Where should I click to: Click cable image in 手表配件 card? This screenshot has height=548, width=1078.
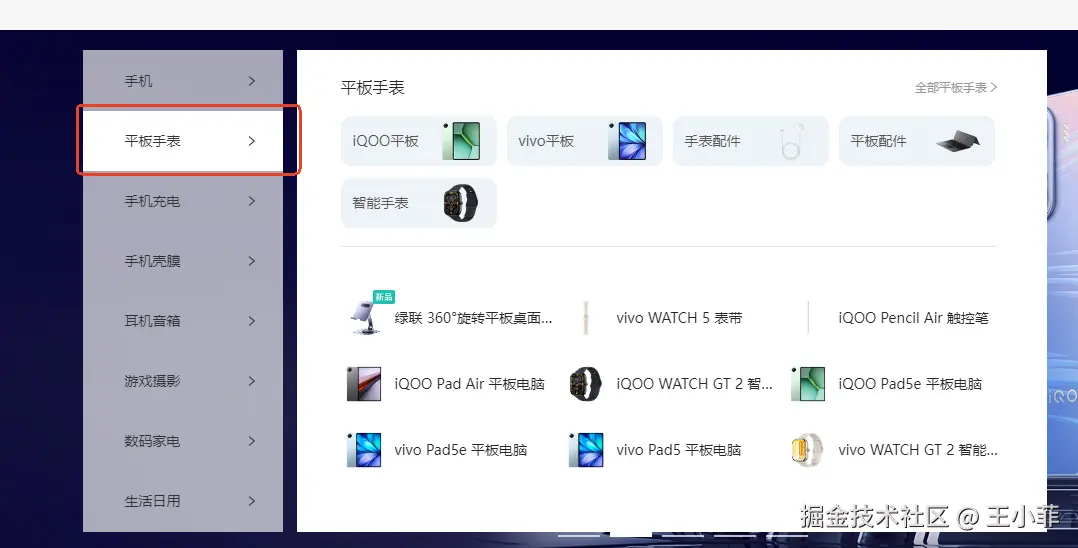pos(793,142)
